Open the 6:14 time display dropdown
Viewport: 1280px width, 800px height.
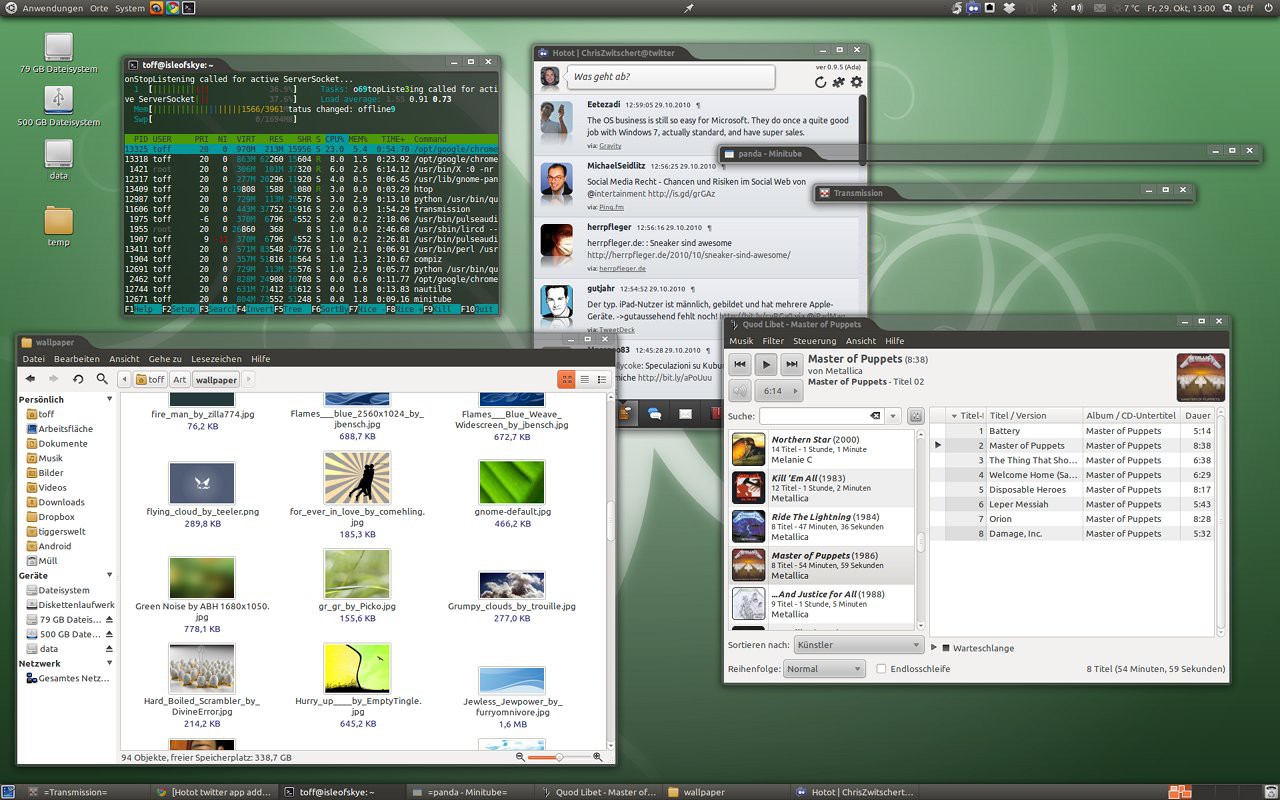(x=781, y=391)
